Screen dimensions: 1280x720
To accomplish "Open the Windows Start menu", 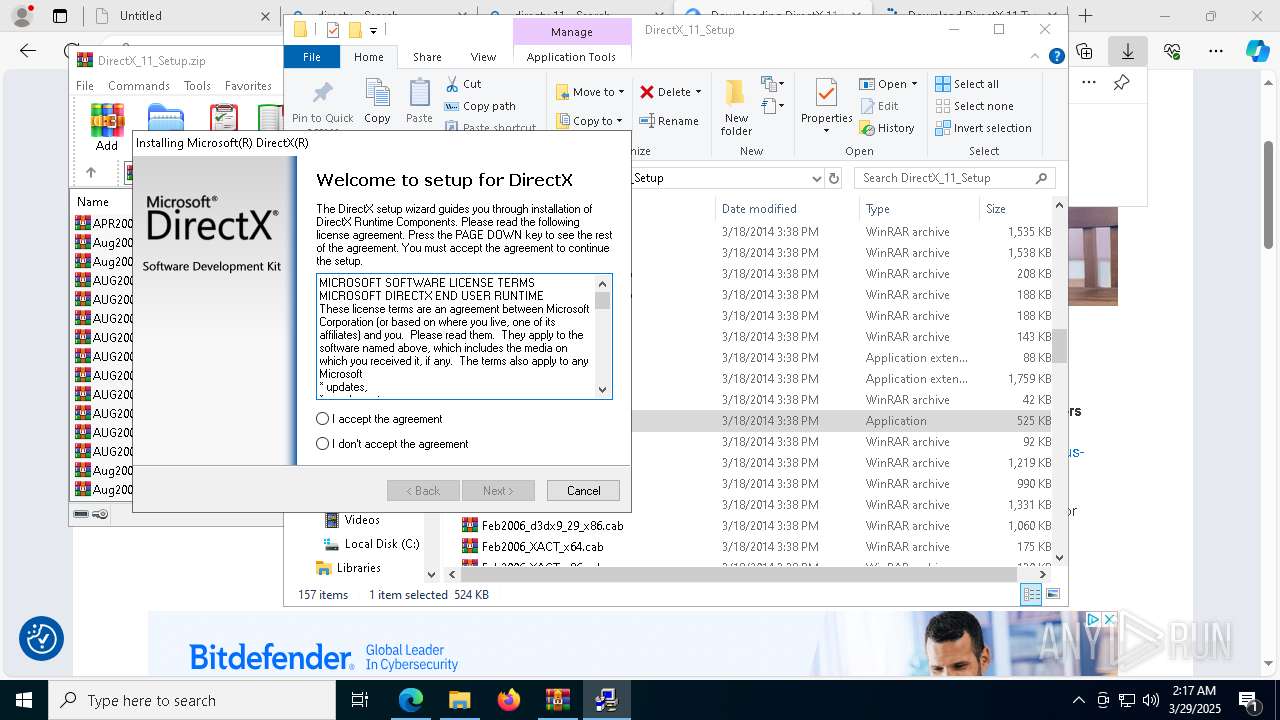I will click(x=24, y=700).
